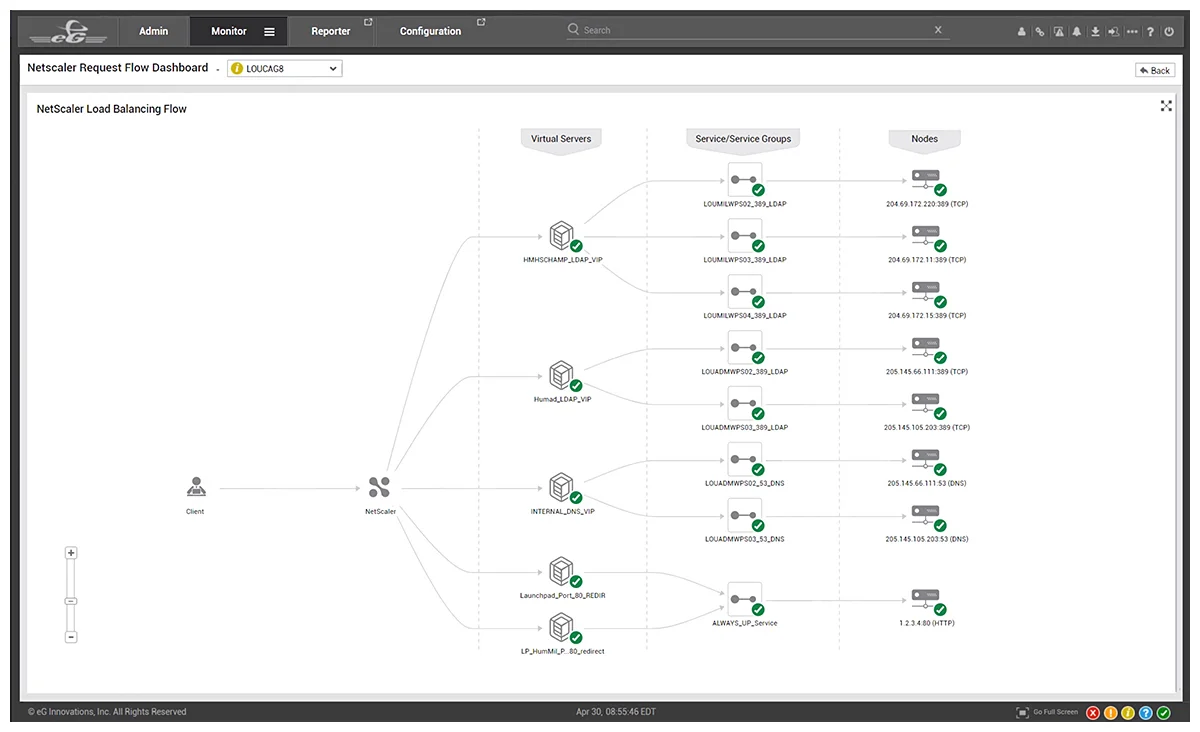Screen dimensions: 1200x732
Task: Click the LOUMILWPS03_389_LDAP service icon
Action: pos(745,236)
